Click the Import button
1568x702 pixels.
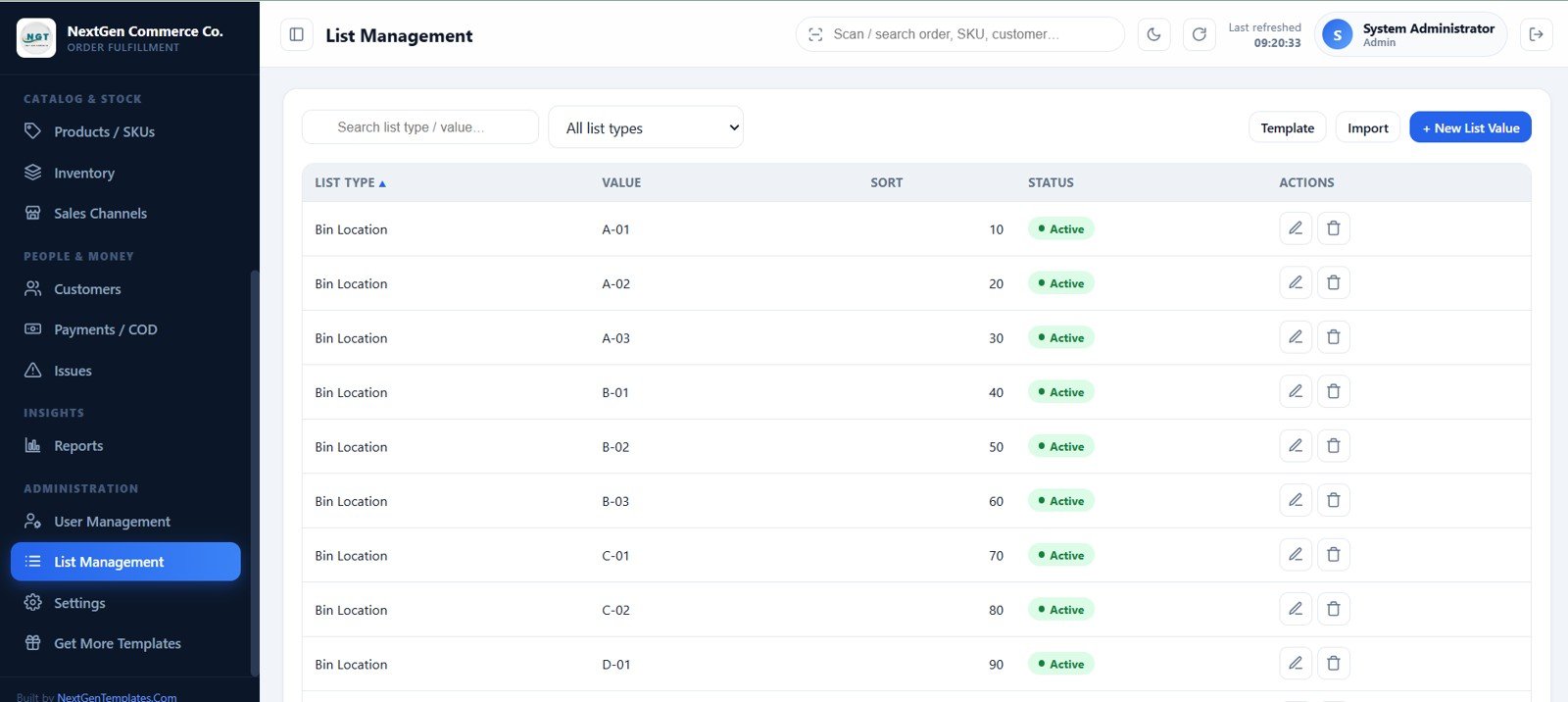(1367, 127)
